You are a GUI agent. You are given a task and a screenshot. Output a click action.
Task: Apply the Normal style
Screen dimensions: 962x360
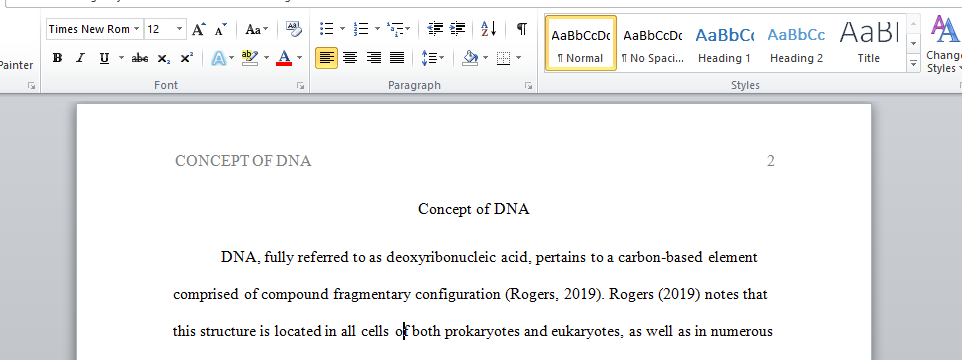pyautogui.click(x=580, y=44)
